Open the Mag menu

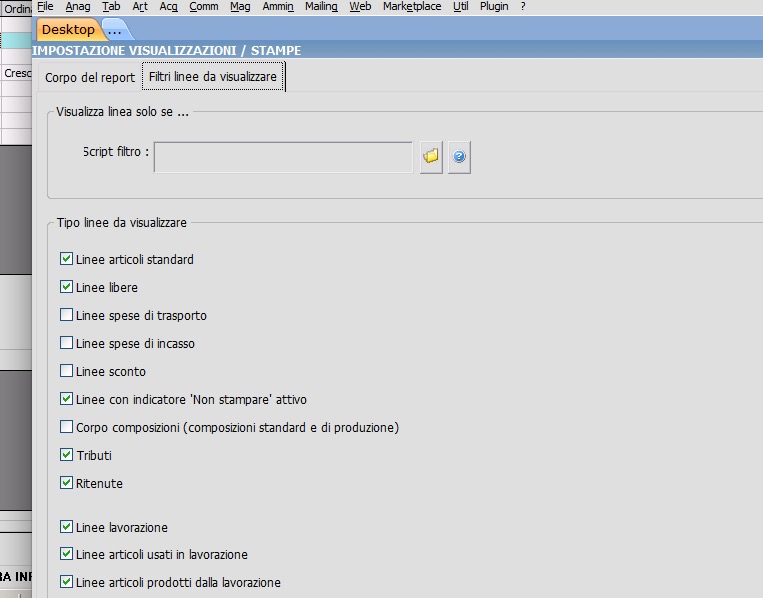[240, 6]
